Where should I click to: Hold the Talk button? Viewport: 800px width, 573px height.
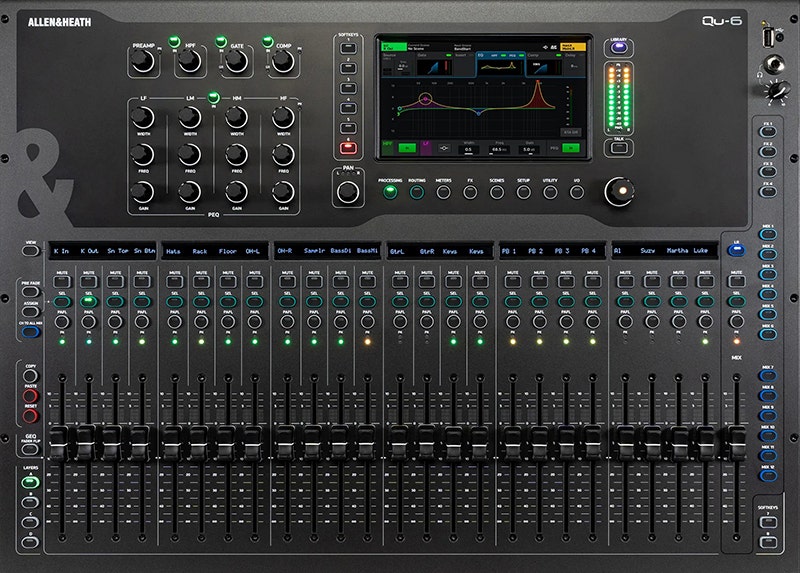click(619, 148)
